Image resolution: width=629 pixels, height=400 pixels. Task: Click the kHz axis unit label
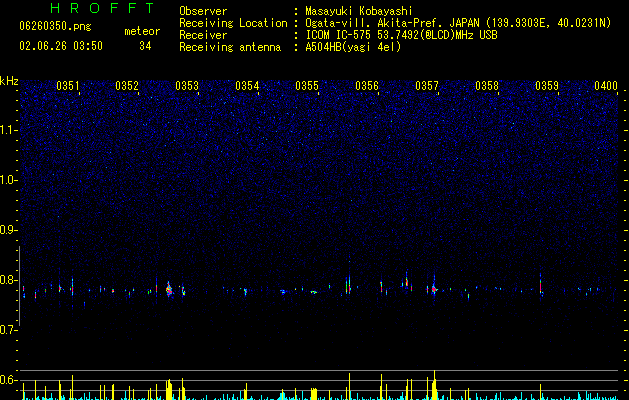pos(9,81)
